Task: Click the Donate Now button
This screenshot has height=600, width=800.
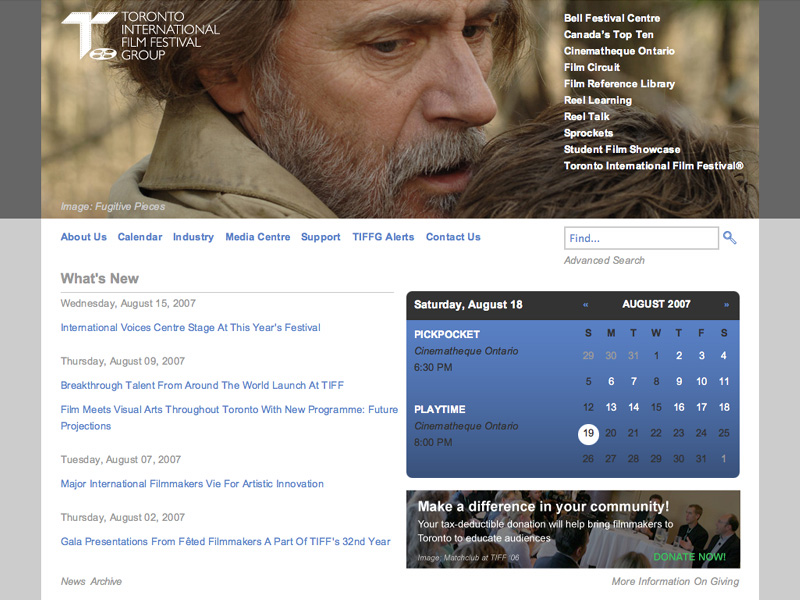Action: (689, 557)
